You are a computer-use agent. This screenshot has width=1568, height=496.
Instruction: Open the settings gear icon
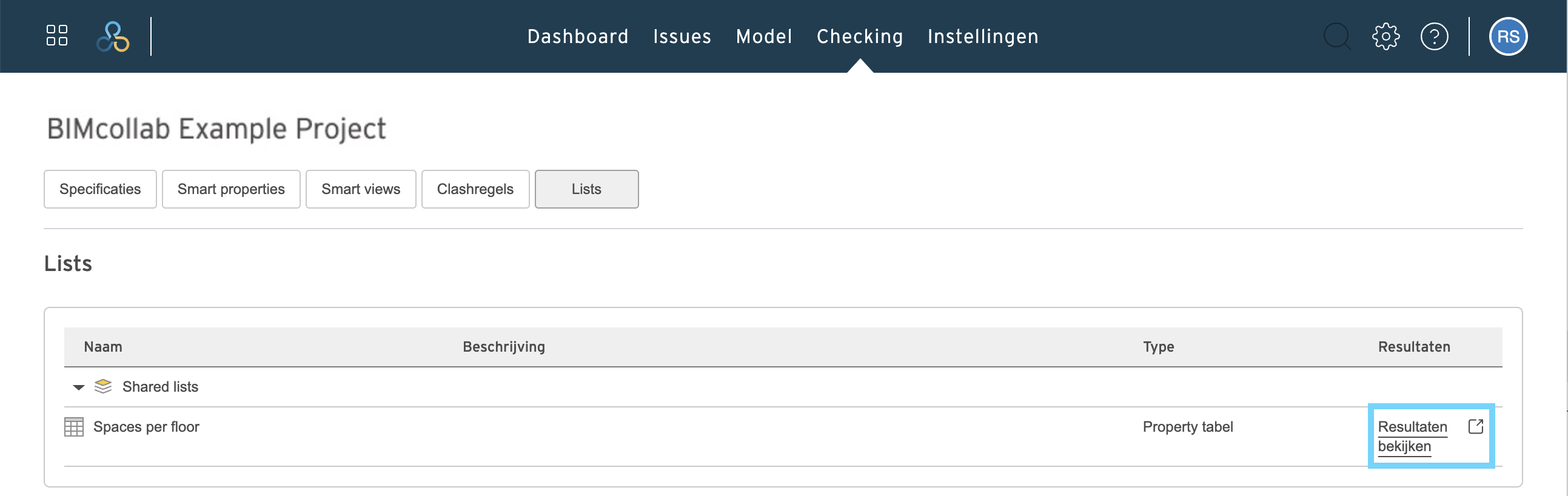coord(1385,36)
